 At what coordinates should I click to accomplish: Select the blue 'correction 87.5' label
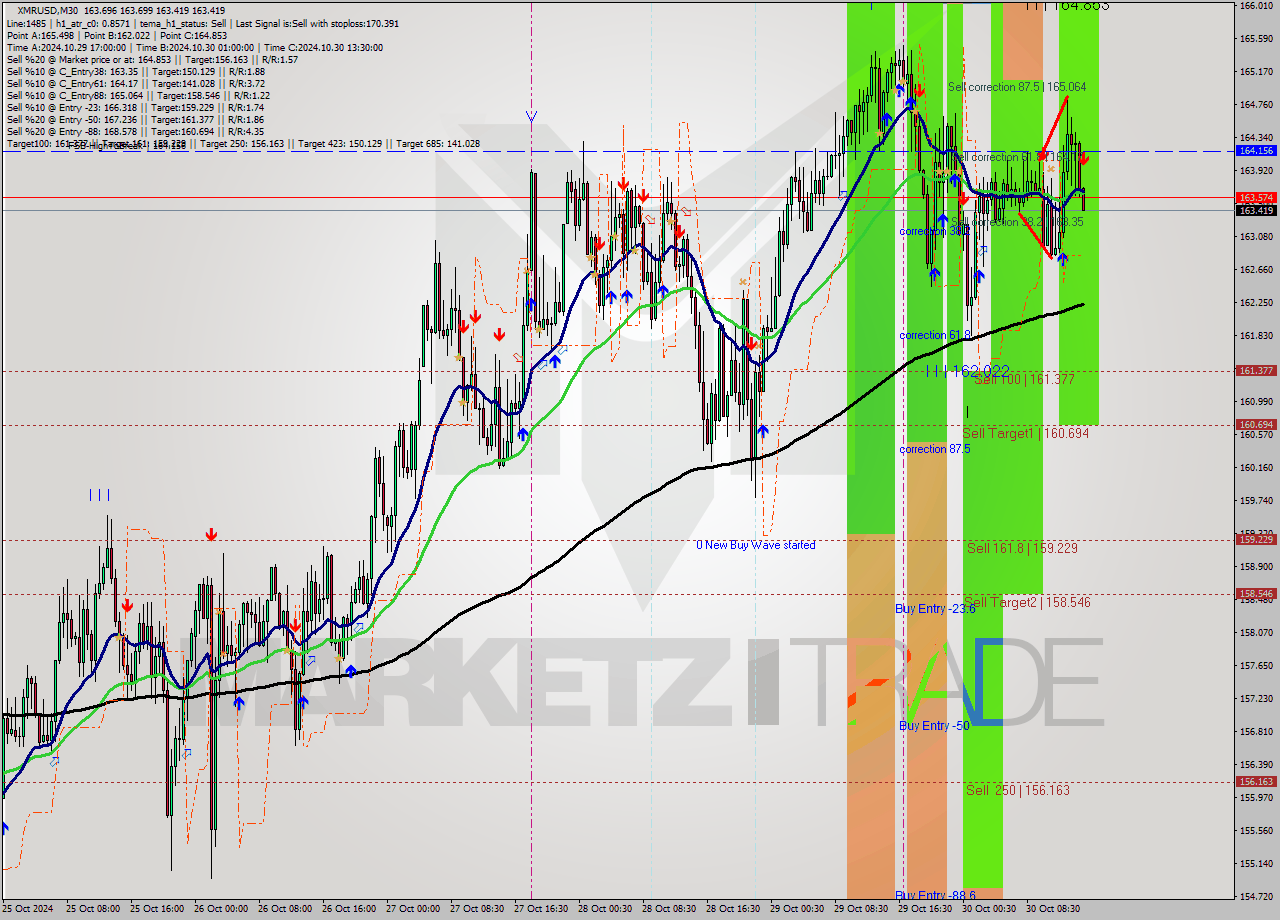click(936, 450)
